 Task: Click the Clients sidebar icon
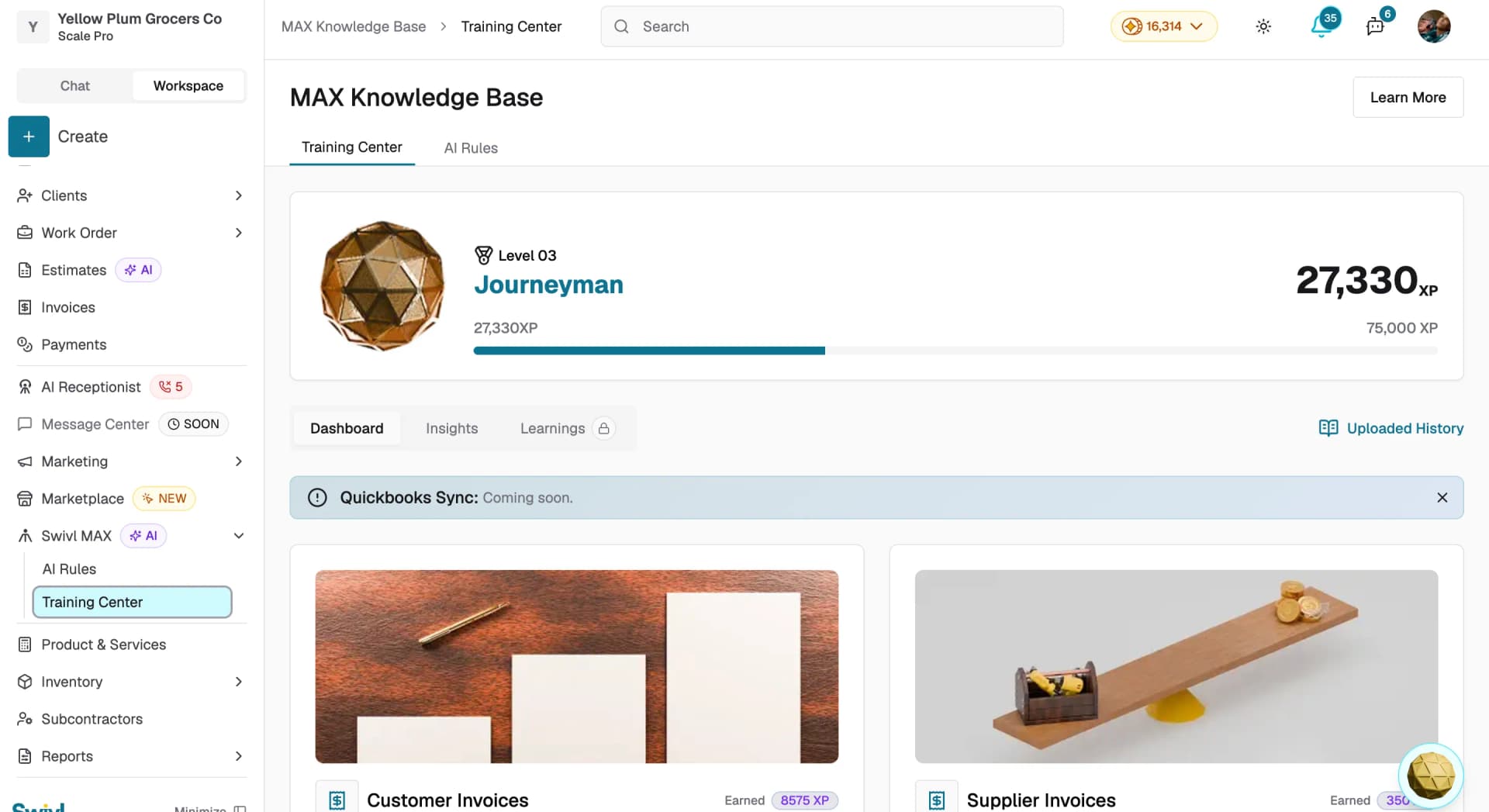click(x=25, y=195)
